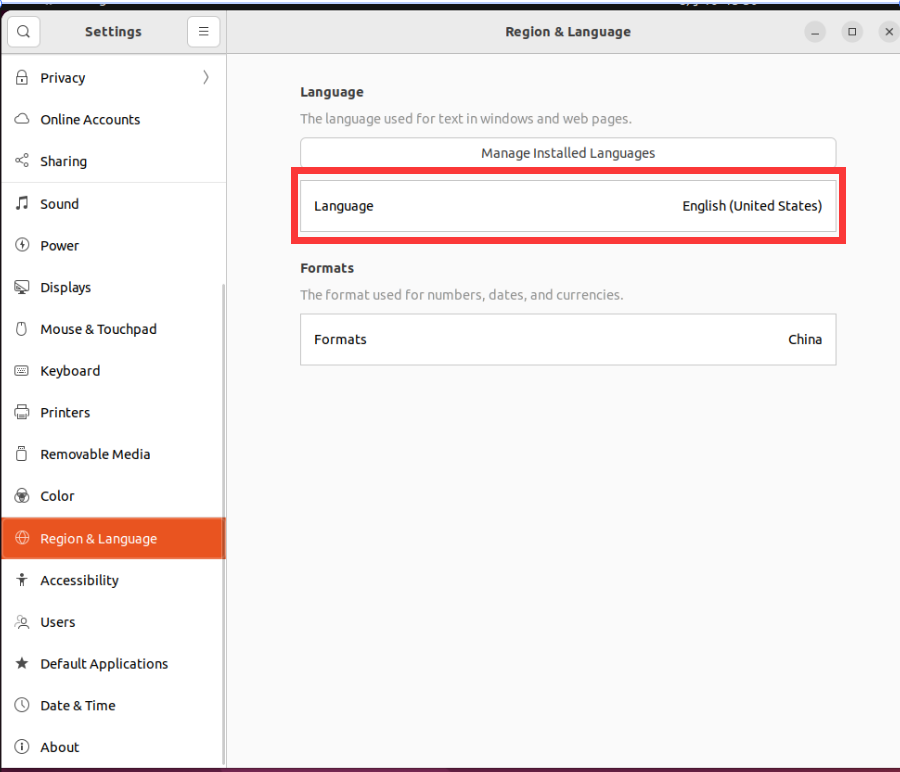Image resolution: width=900 pixels, height=772 pixels.
Task: Click the Printers icon in sidebar
Action: (x=22, y=413)
